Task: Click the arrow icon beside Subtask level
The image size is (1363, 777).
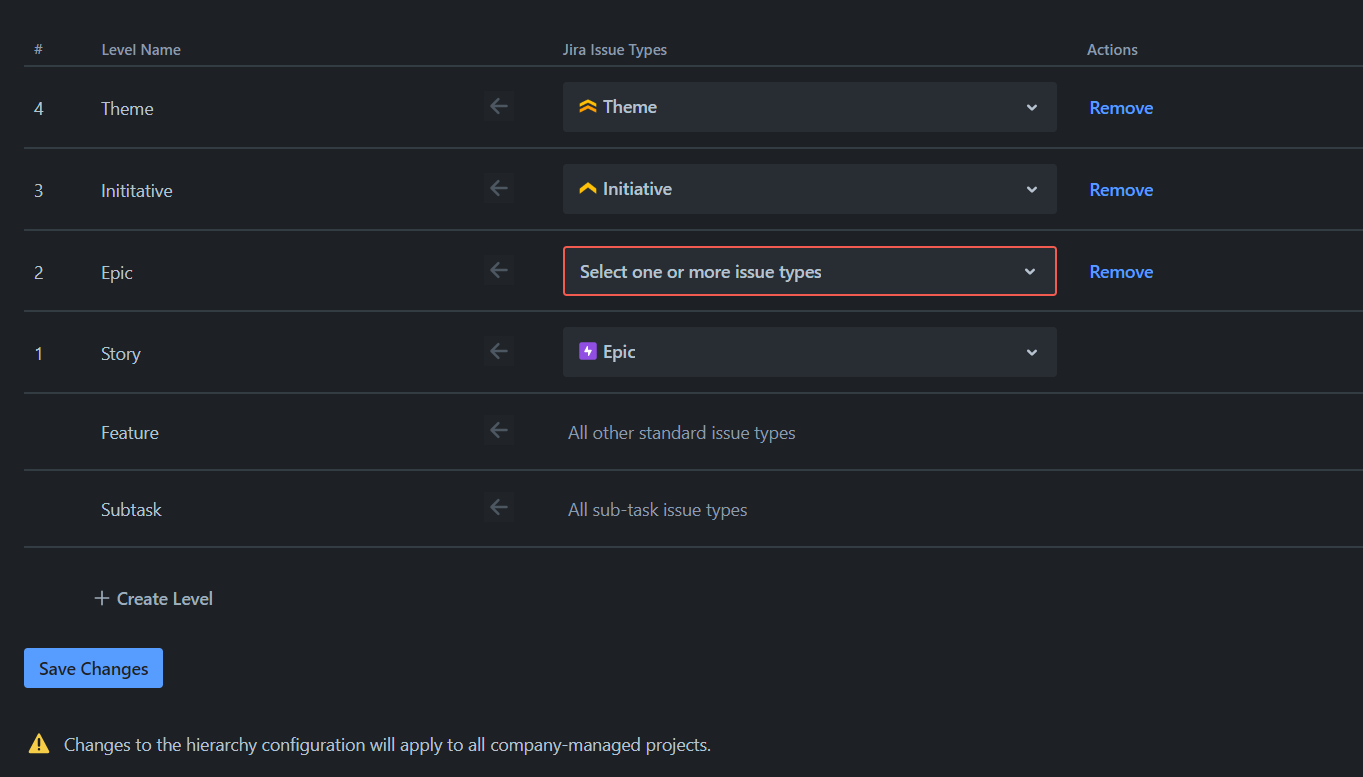Action: 499,508
